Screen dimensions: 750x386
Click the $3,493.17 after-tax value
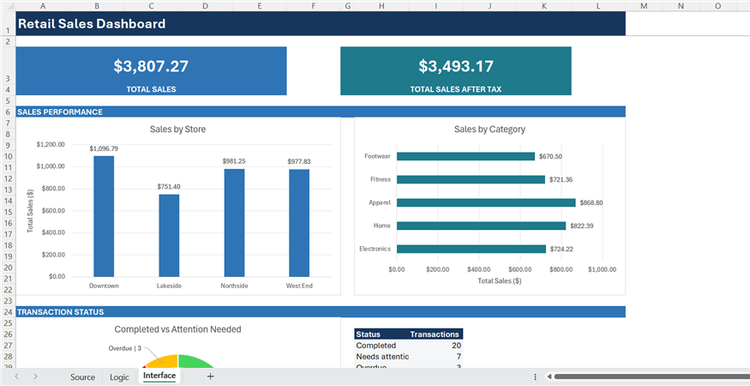click(456, 66)
